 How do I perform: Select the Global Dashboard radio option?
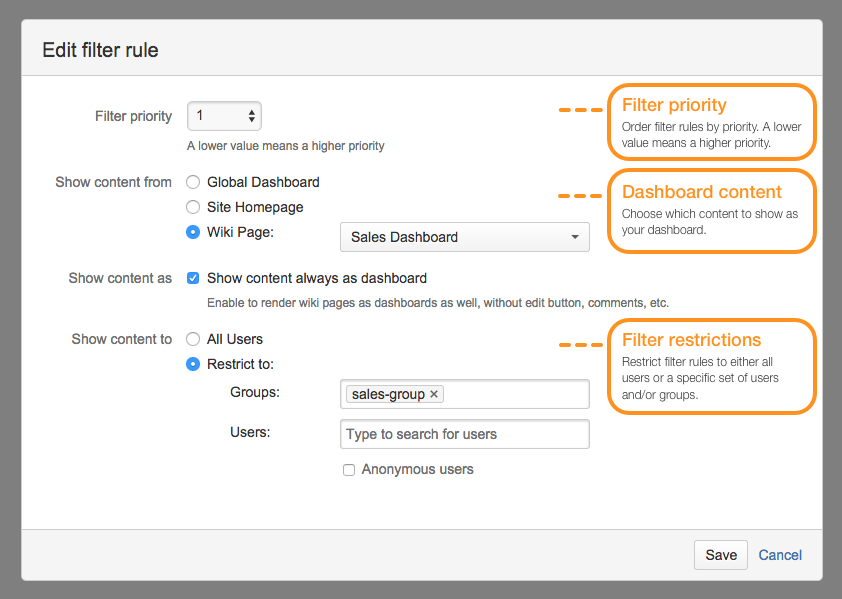193,182
